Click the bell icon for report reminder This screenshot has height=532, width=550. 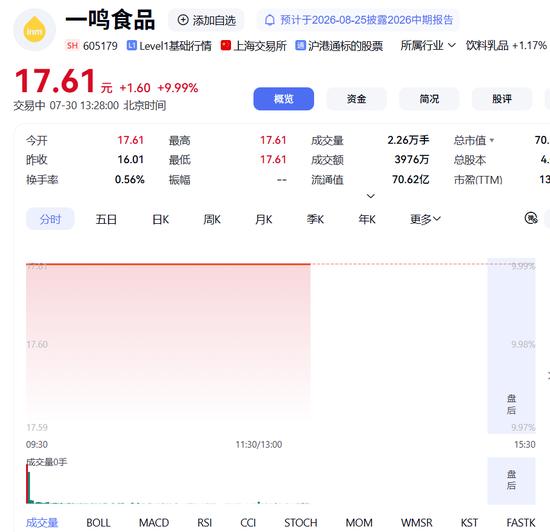click(x=269, y=20)
